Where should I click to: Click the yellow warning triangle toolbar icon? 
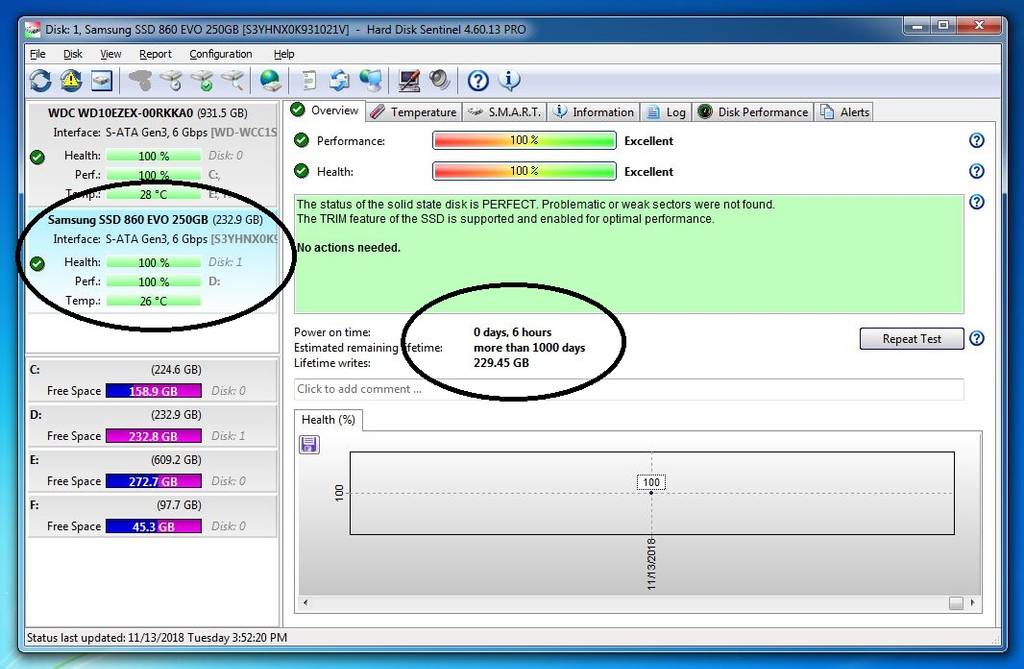pyautogui.click(x=71, y=80)
